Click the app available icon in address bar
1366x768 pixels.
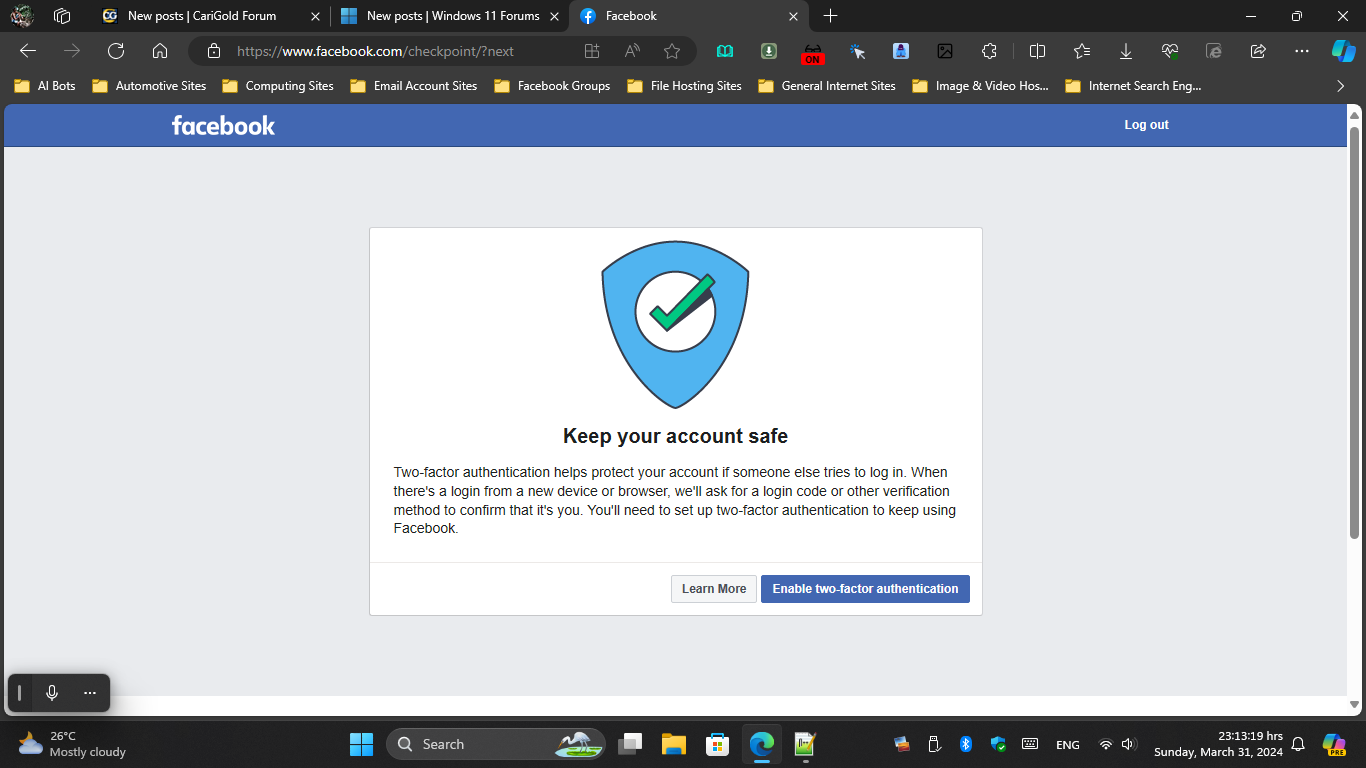[x=592, y=51]
